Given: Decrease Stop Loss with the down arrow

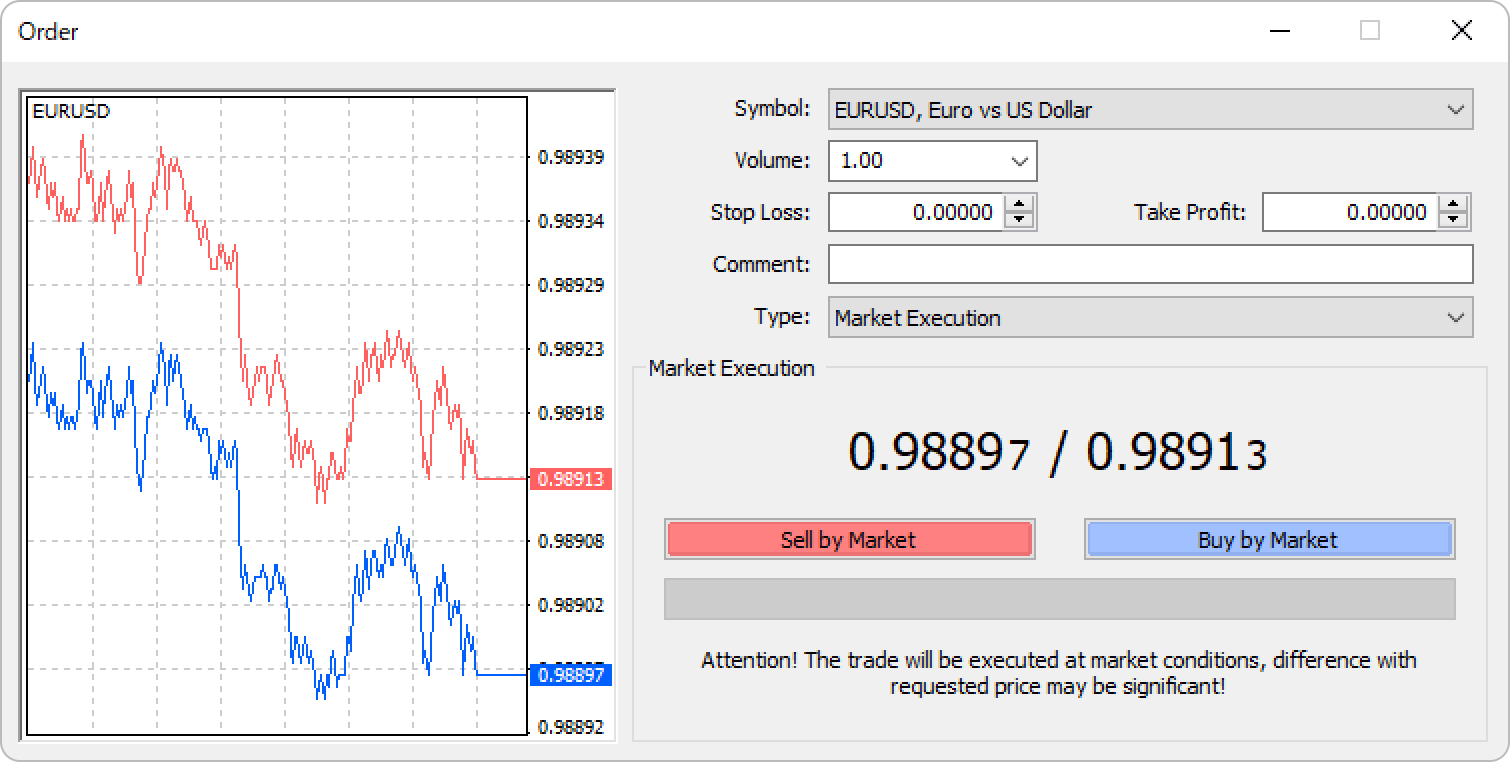Looking at the screenshot, I should (1019, 220).
